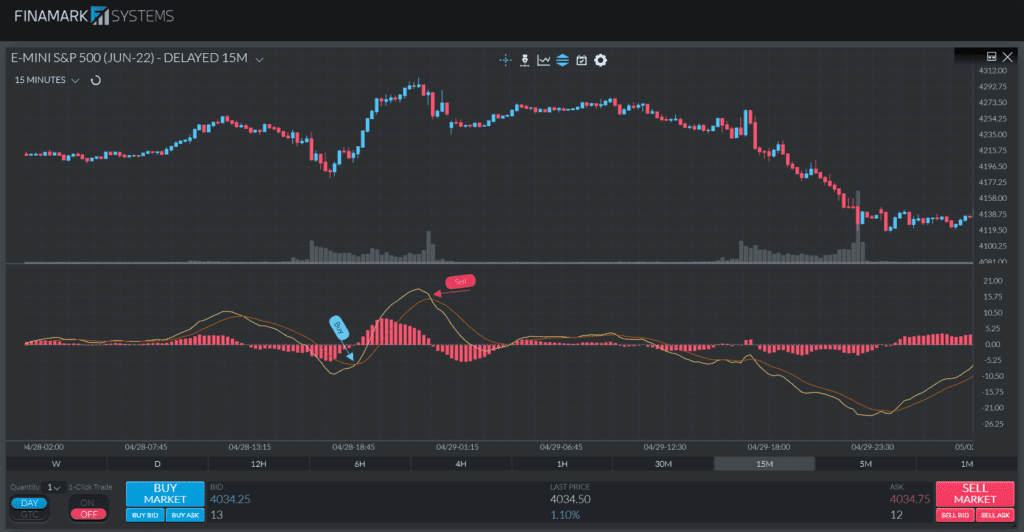Open the calendar events icon
Image resolution: width=1024 pixels, height=532 pixels.
581,60
